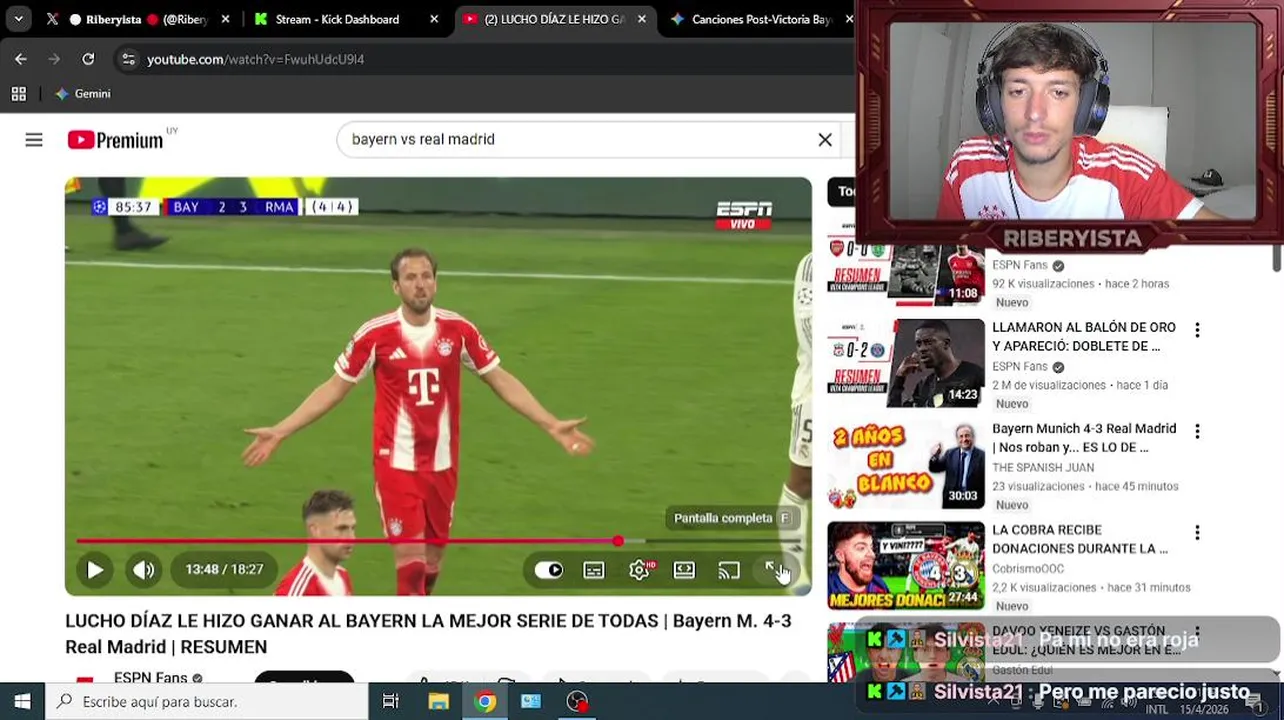Open more options for LA COBRA video
Image resolution: width=1284 pixels, height=720 pixels.
[x=1197, y=533]
